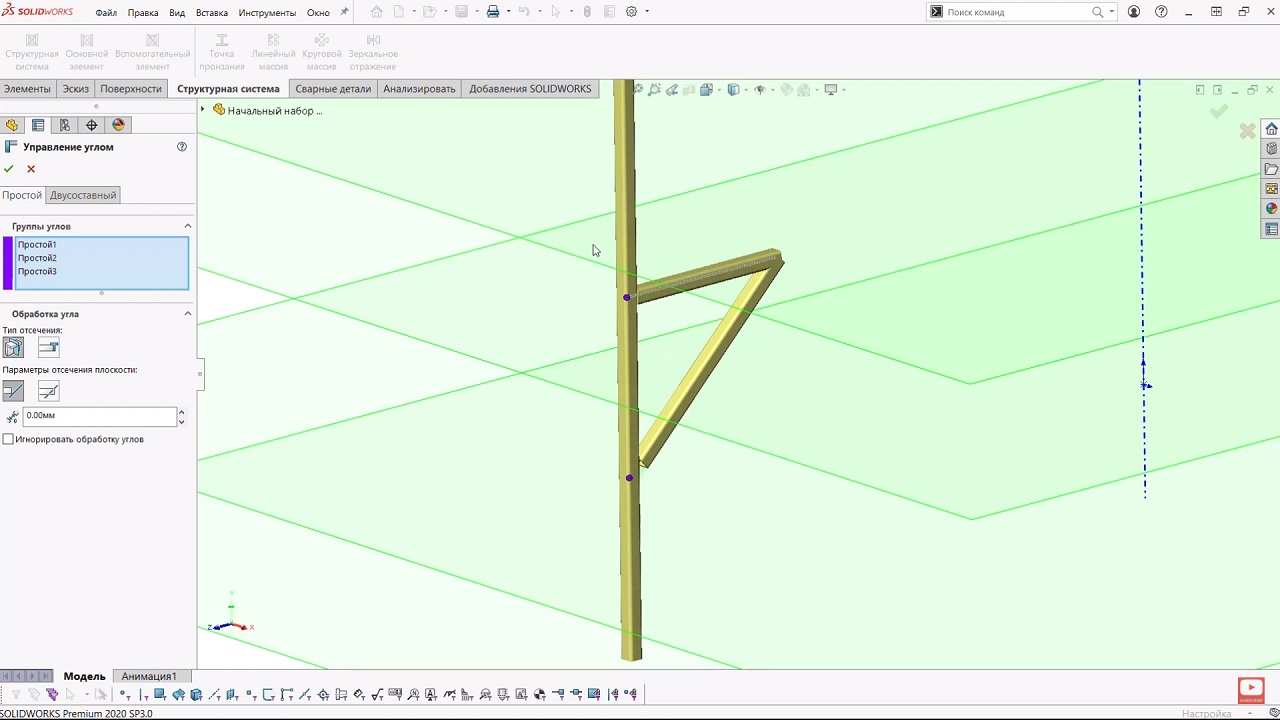
Task: Enable Игнорировать обработку углов checkbox
Action: coord(9,439)
